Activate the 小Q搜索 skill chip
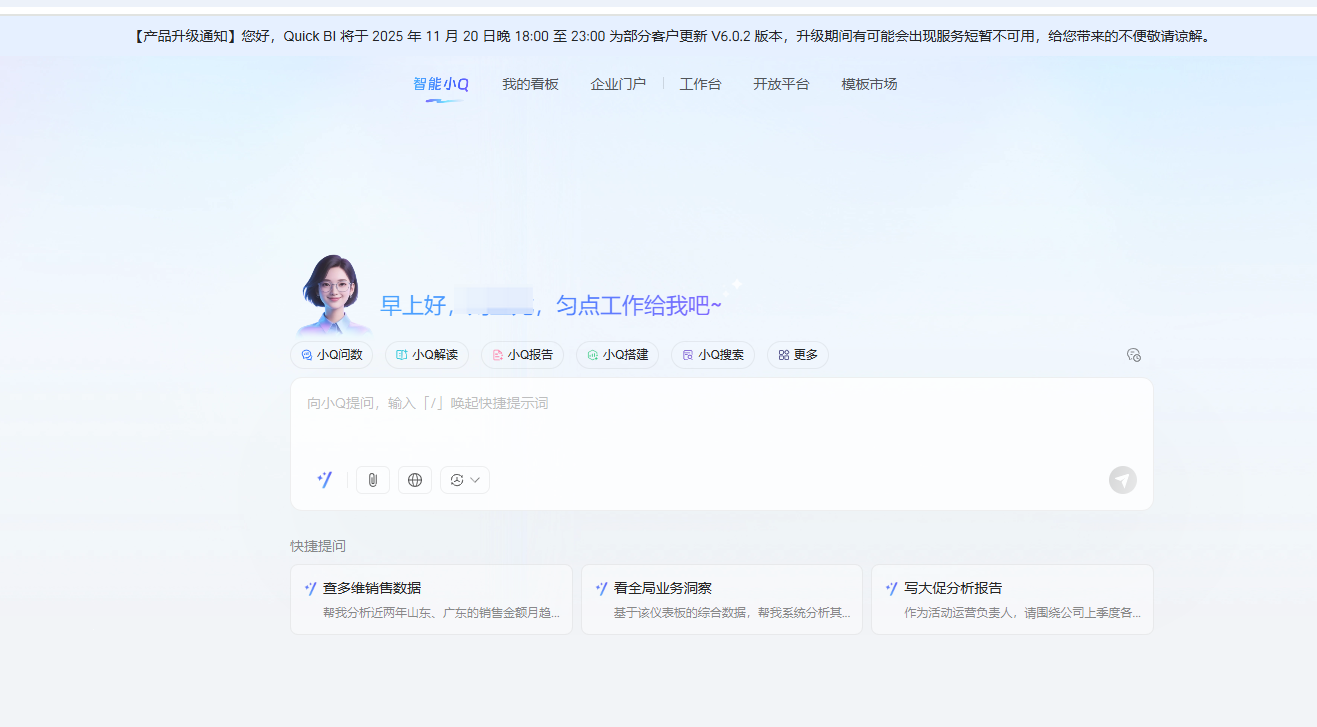Screen dimensions: 1317x727 [713, 355]
